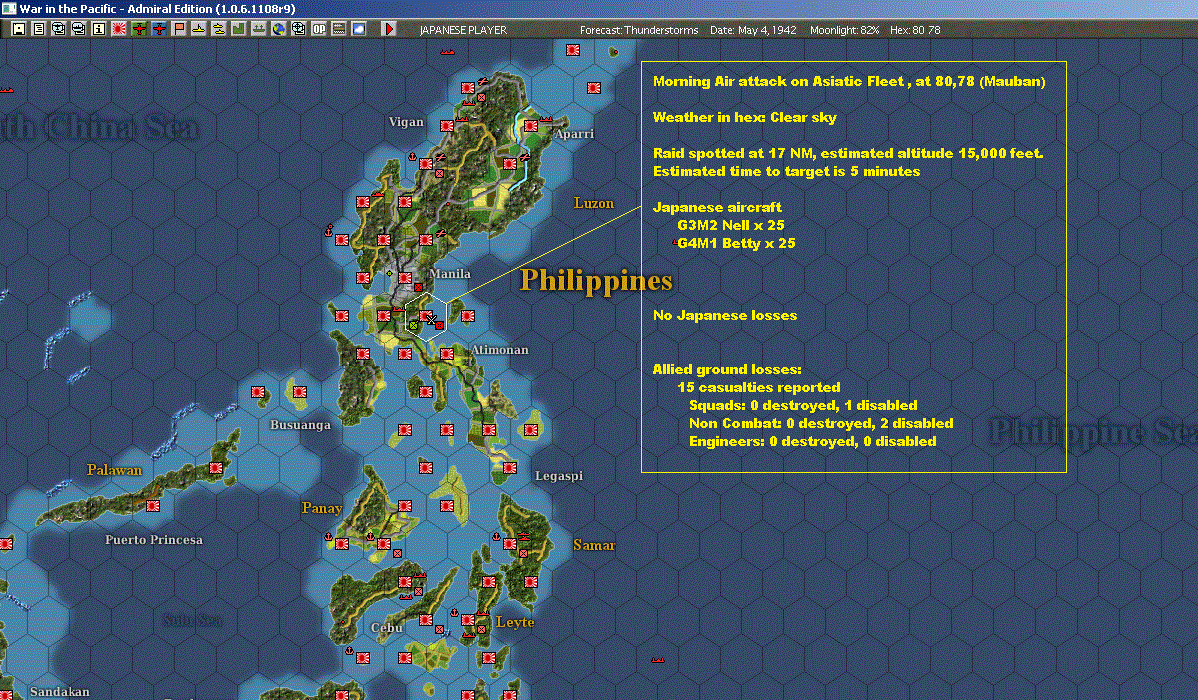Click the Japanese flag marker beside Atimonan
Screen dimensions: 1198x700
[x=447, y=354]
